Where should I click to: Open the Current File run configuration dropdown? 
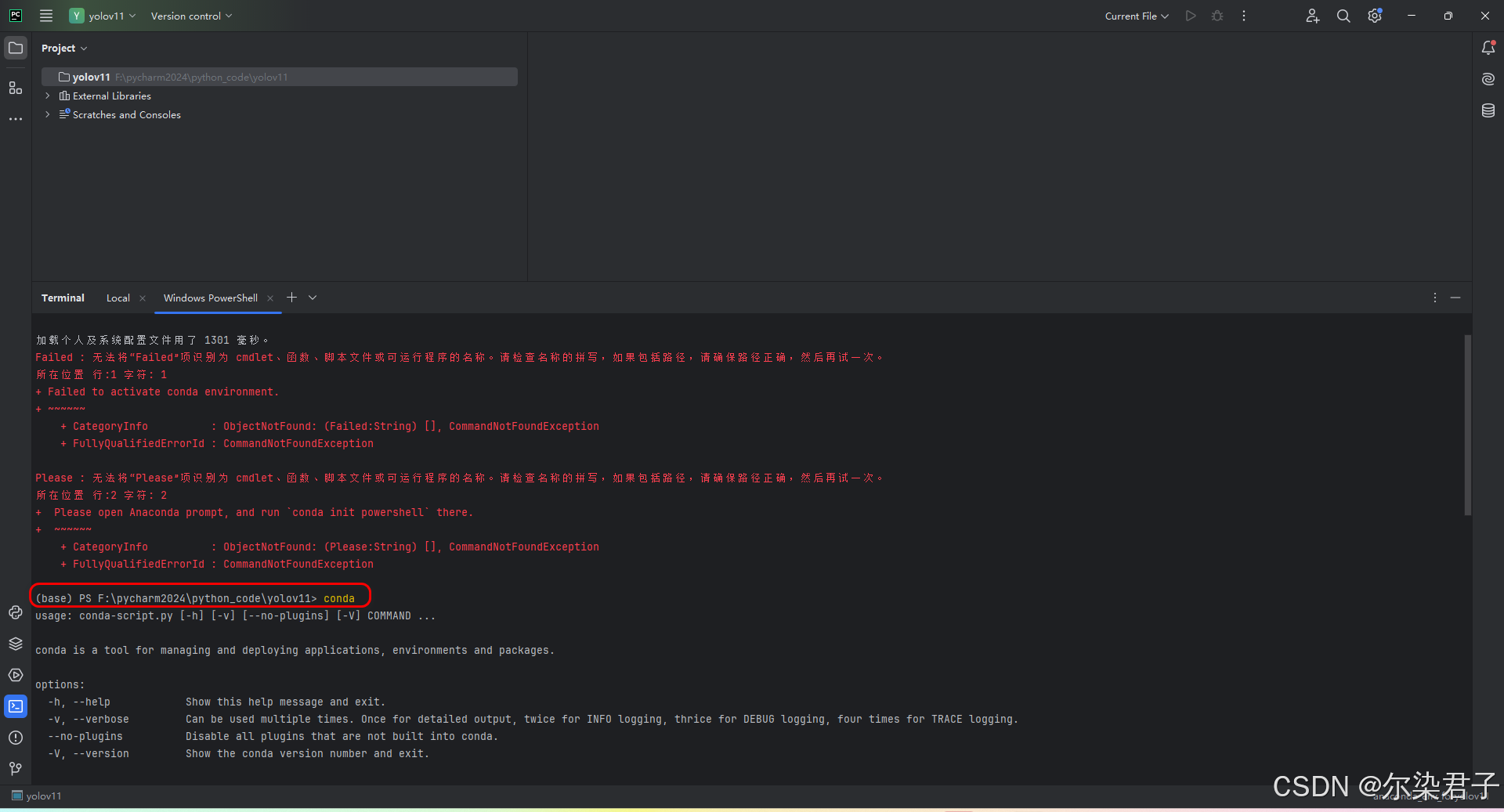(x=1137, y=16)
